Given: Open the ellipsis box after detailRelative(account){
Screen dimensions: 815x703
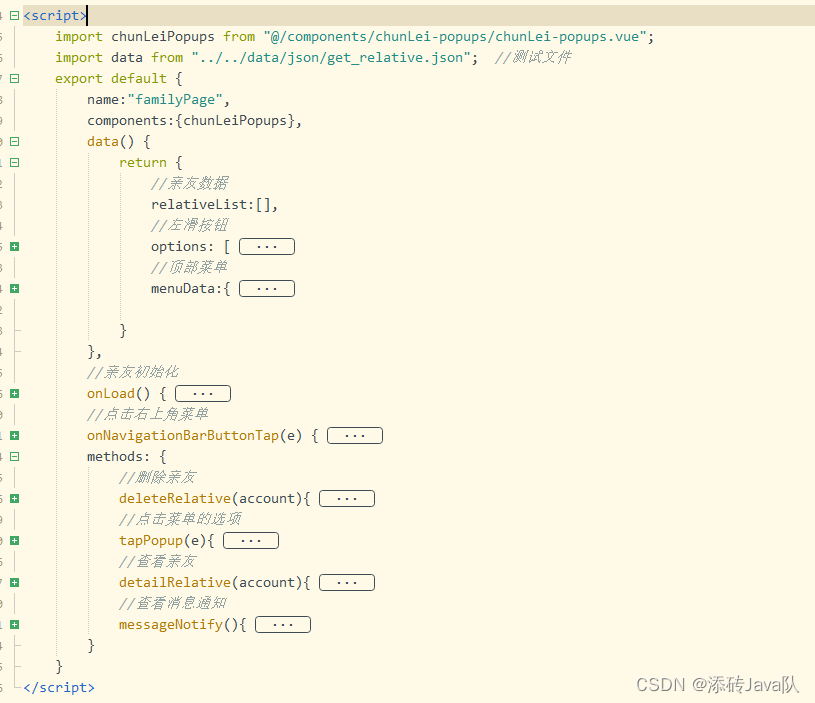Looking at the screenshot, I should [347, 582].
